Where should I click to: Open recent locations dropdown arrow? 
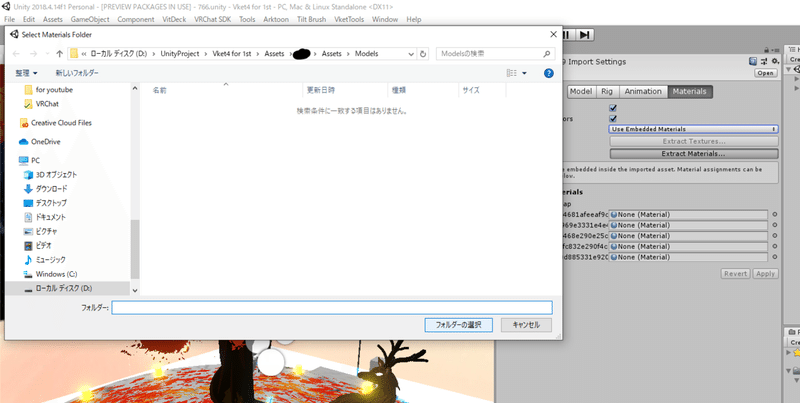(46, 54)
